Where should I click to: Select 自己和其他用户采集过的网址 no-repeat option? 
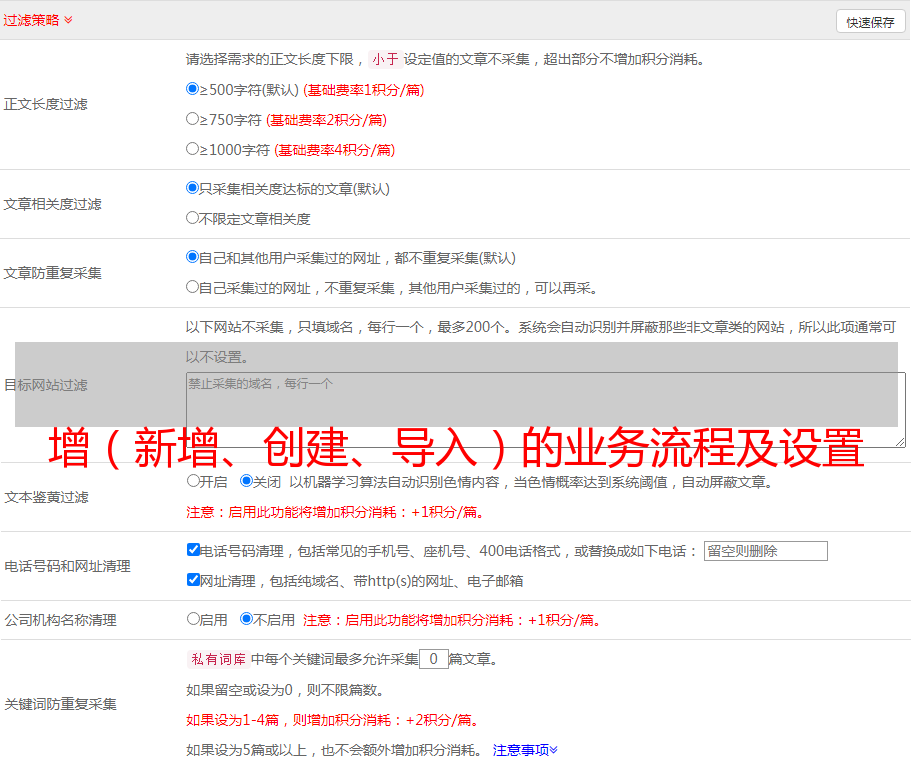click(x=193, y=257)
